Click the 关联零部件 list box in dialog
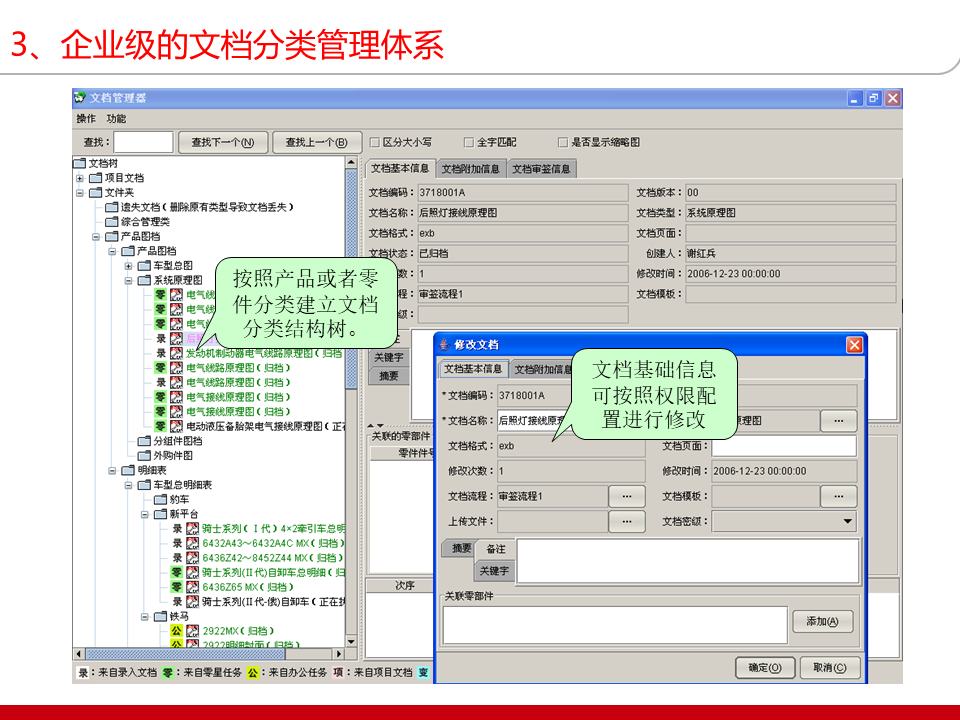Screen dimensions: 960x720 coord(615,625)
